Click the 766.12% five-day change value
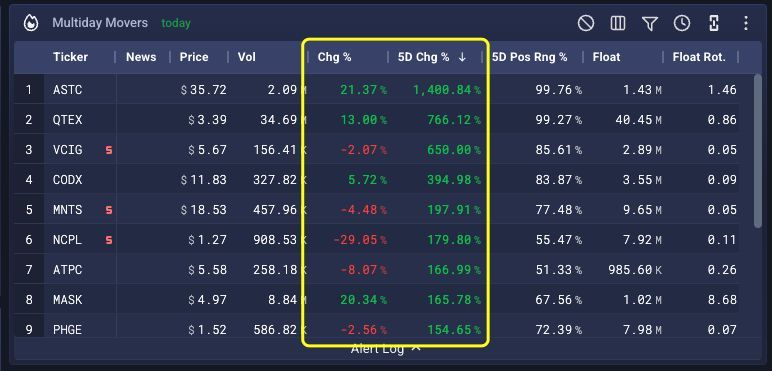This screenshot has width=772, height=371. [x=454, y=120]
